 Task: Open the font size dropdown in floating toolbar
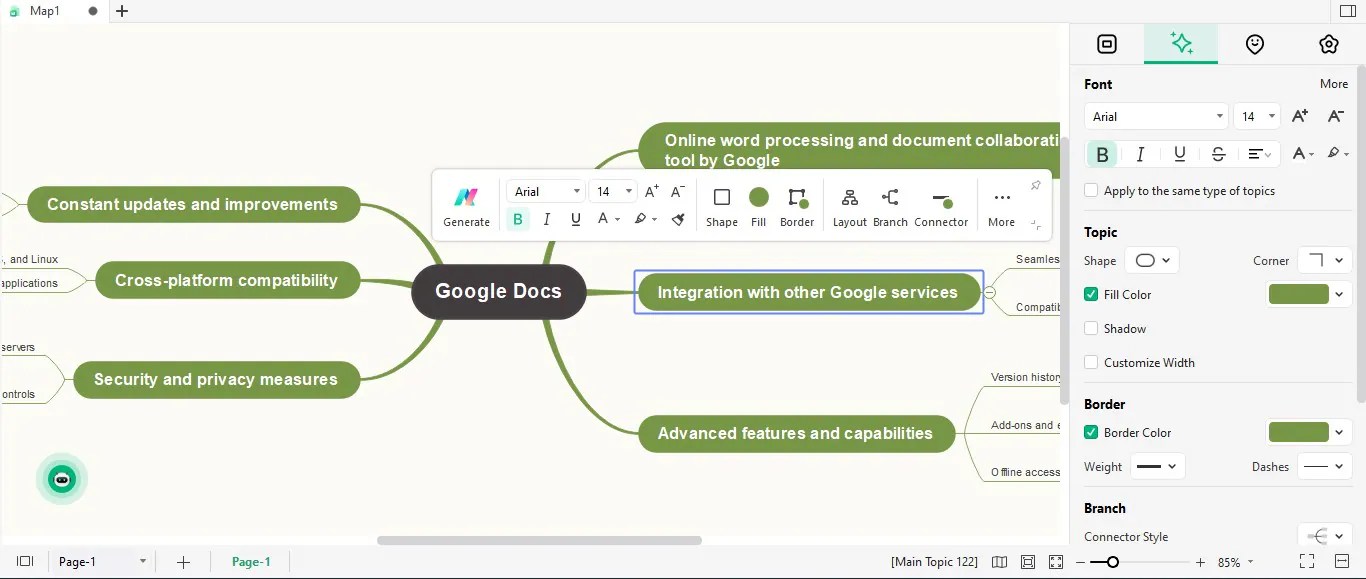(613, 191)
